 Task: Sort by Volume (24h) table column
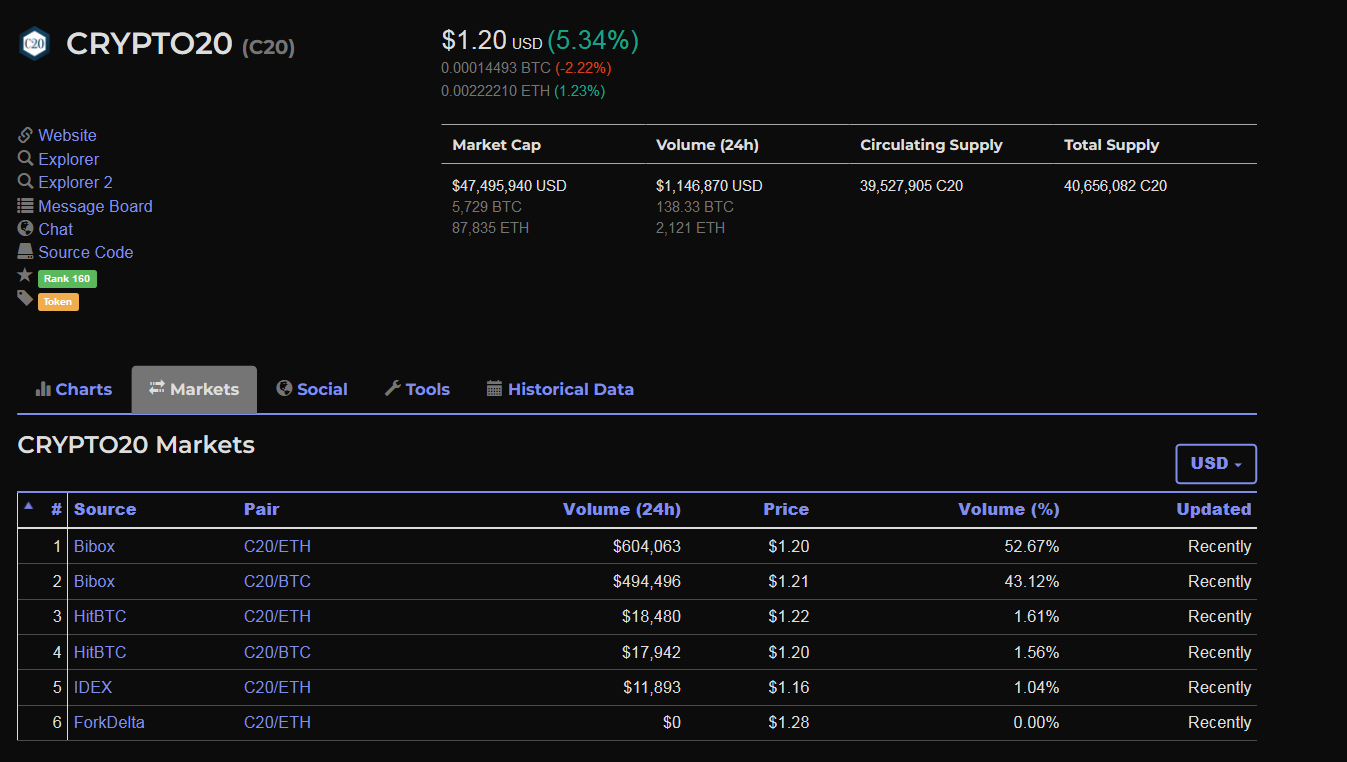[622, 509]
